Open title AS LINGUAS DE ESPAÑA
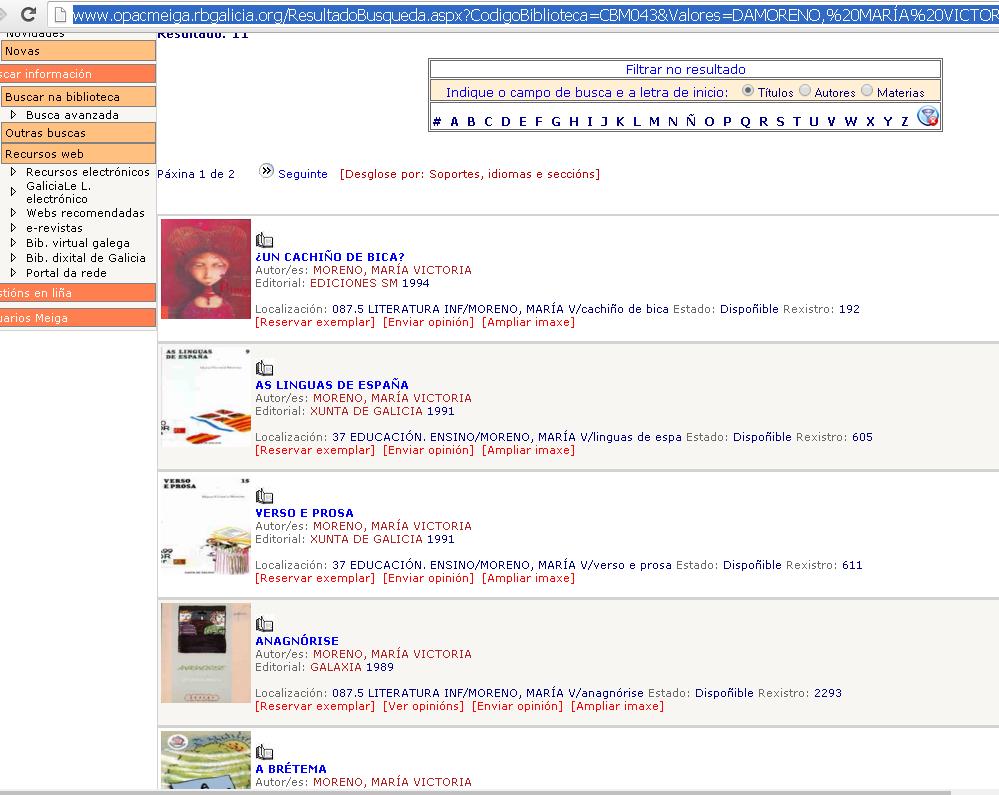 (332, 385)
